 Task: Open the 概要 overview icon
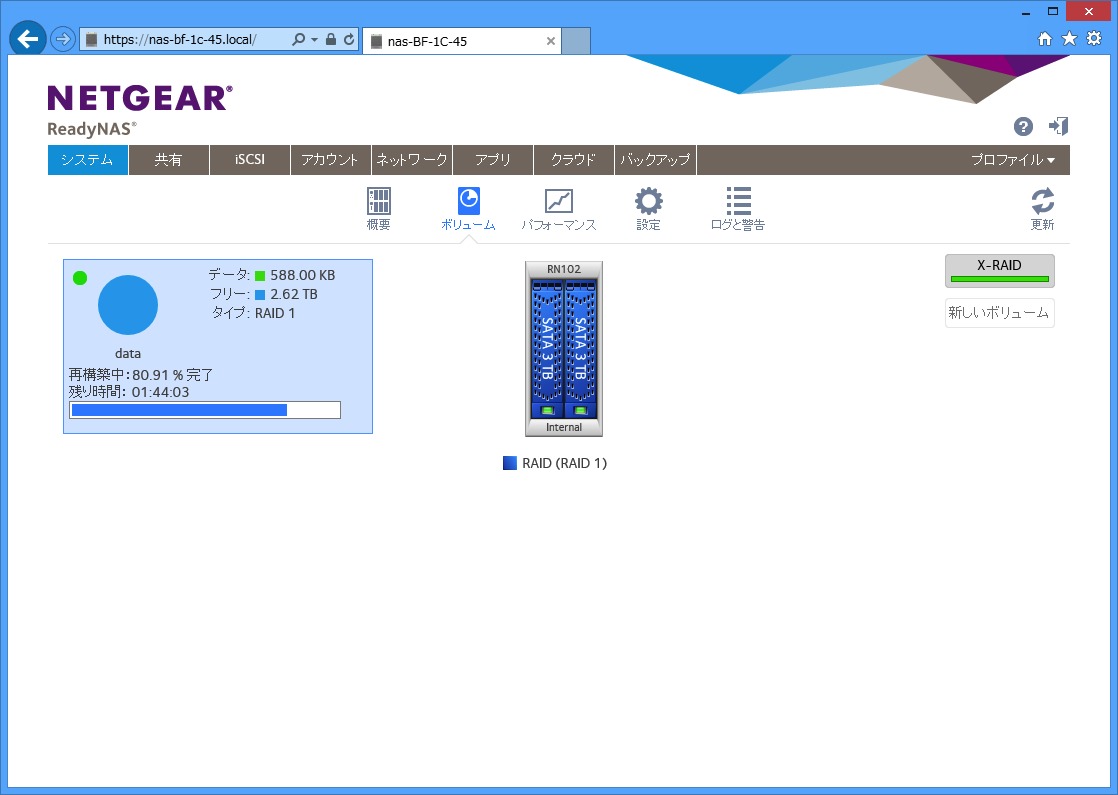click(x=379, y=202)
